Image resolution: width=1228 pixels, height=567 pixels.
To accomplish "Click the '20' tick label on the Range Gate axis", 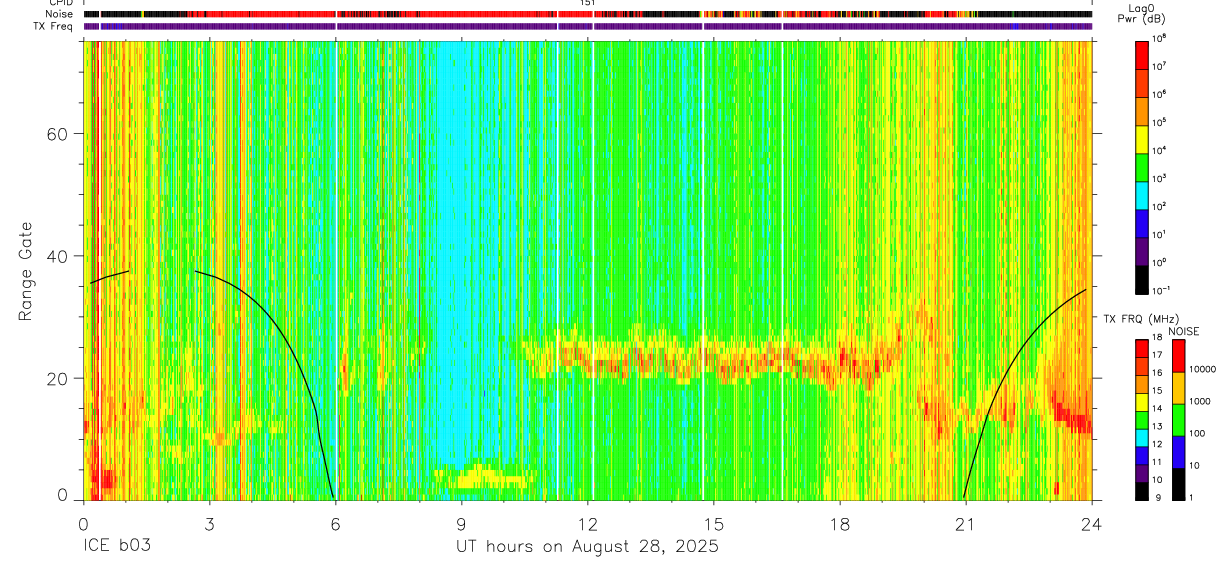I will tap(59, 378).
